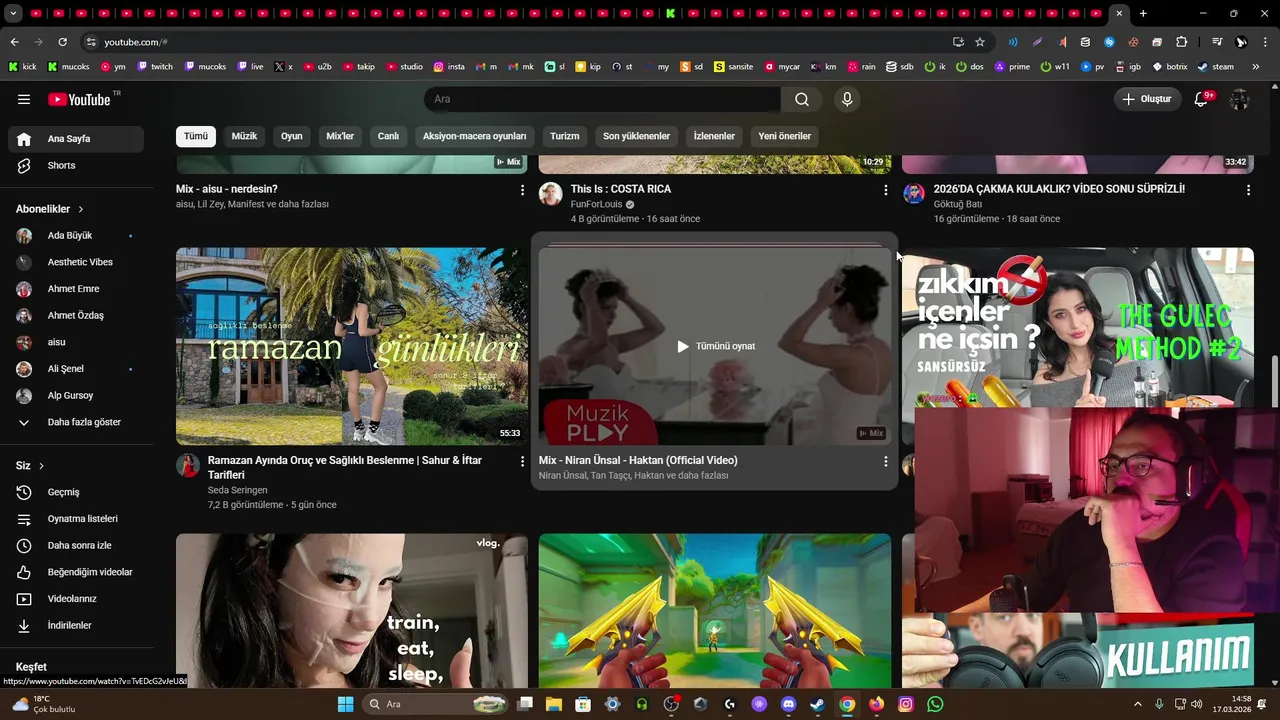Open Ada Büyük channel subscription
Screen dimensions: 1280x720
pyautogui.click(x=76, y=236)
